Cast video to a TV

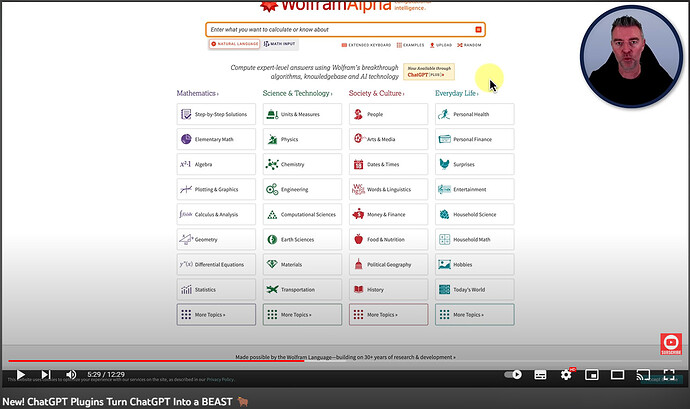[x=643, y=375]
